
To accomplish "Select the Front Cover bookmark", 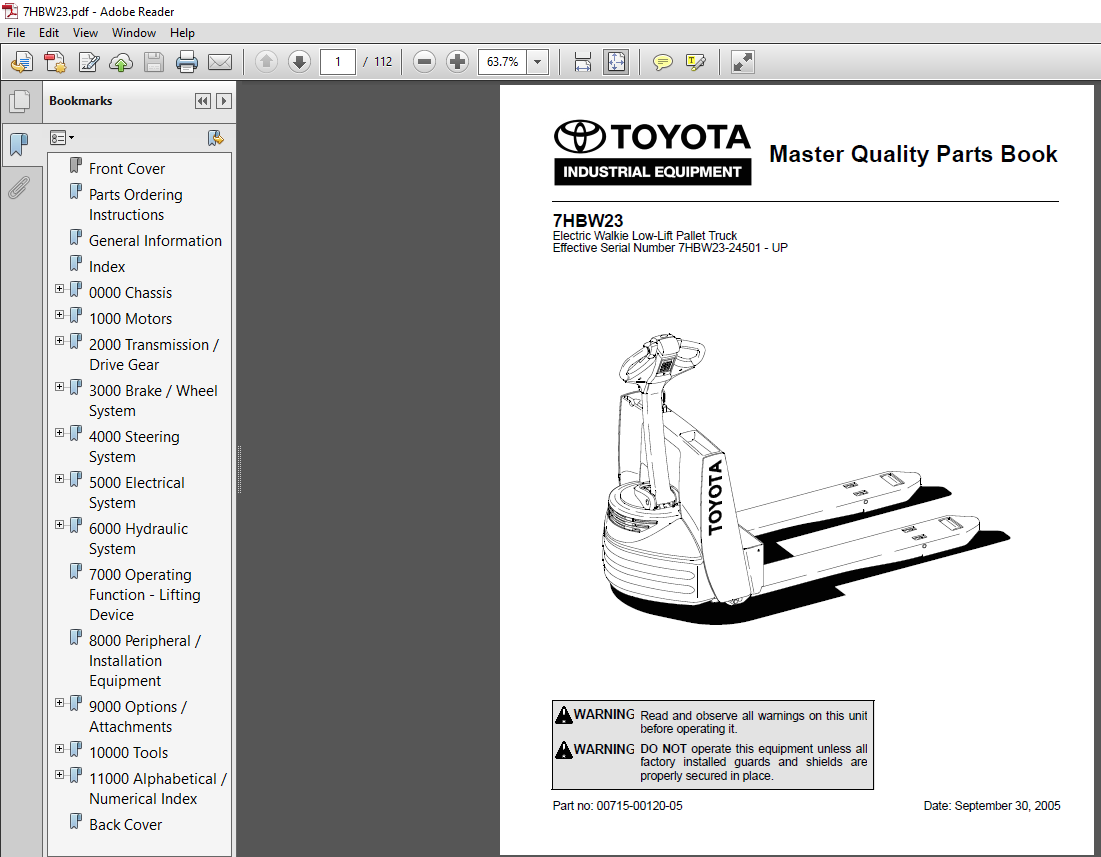I will pyautogui.click(x=126, y=168).
